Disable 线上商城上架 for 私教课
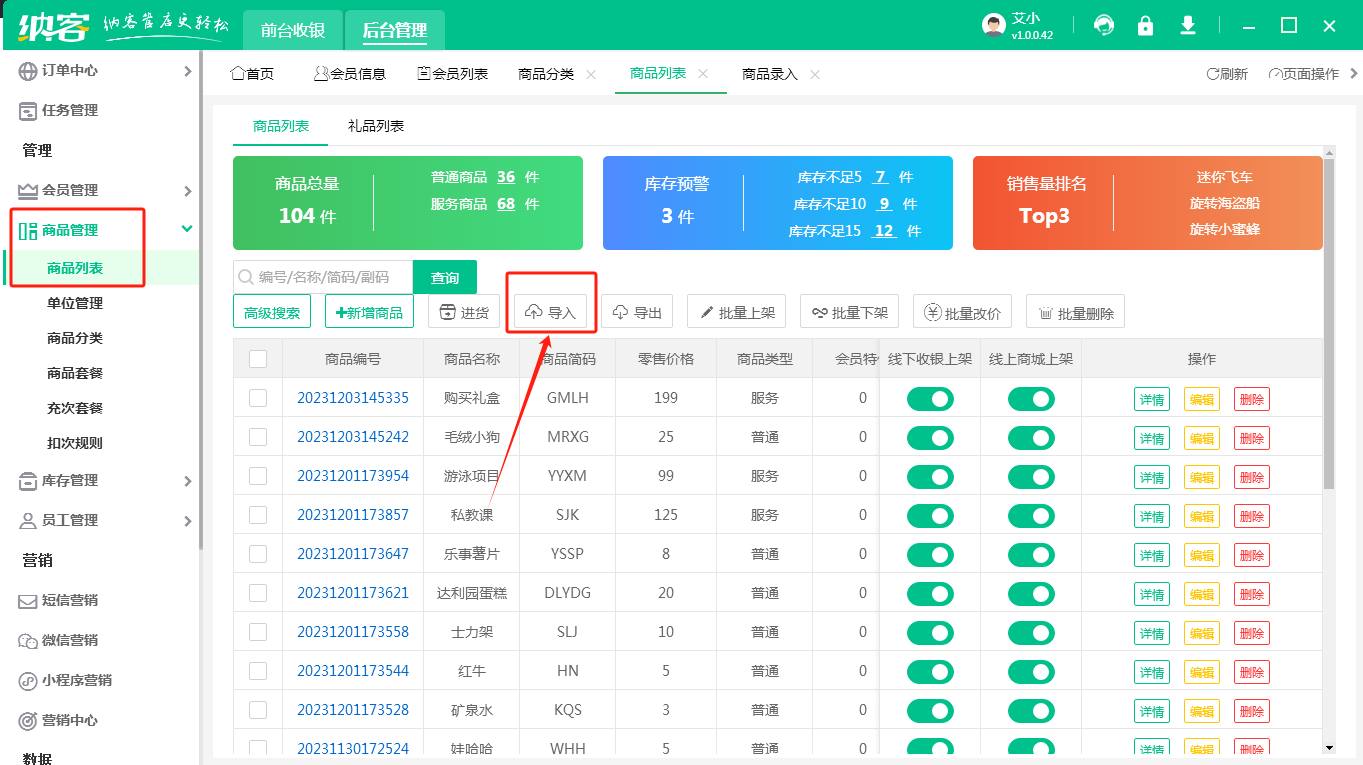 1031,516
